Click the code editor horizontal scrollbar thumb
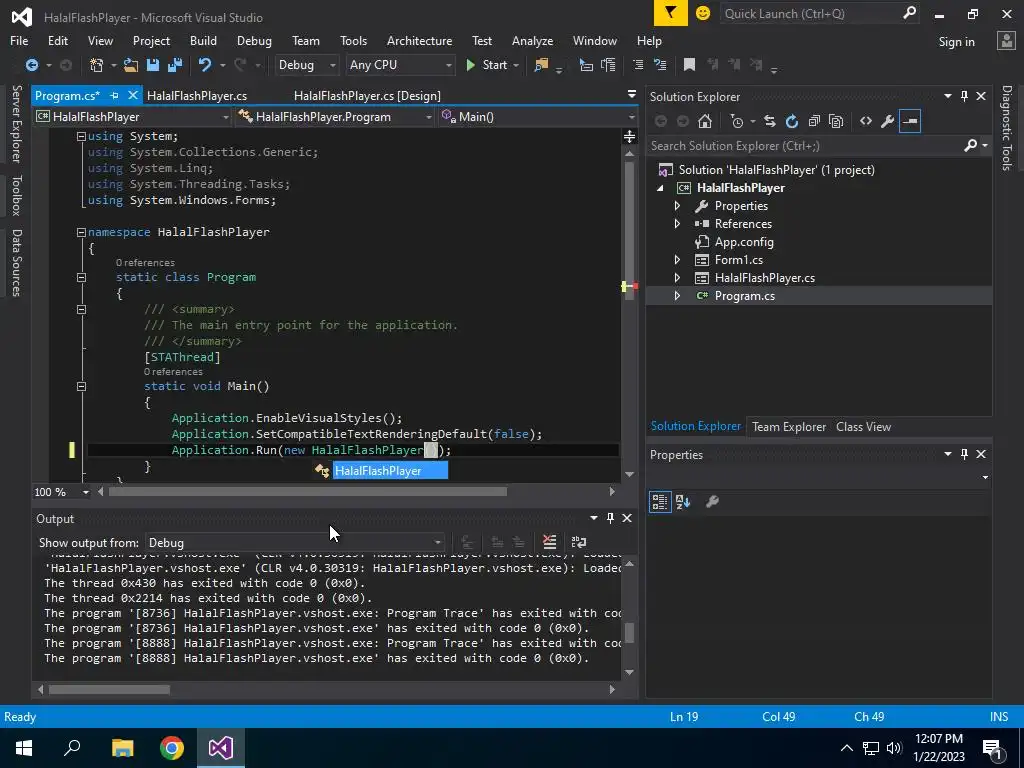The image size is (1024, 768). pyautogui.click(x=308, y=491)
